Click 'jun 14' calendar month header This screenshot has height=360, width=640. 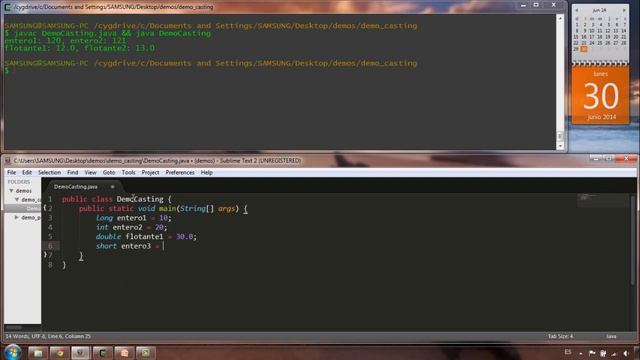tap(600, 10)
